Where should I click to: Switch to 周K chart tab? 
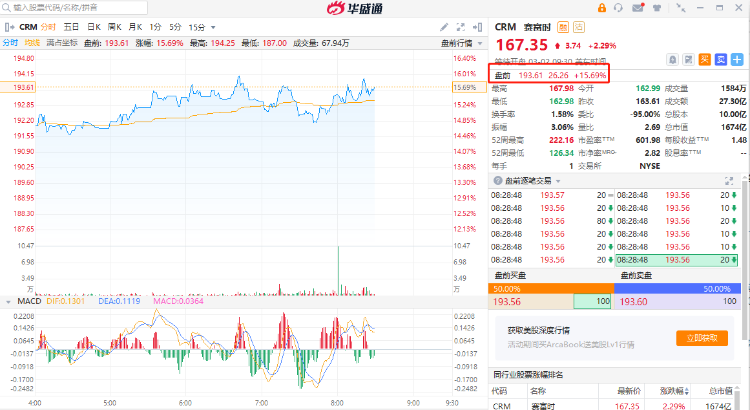point(115,27)
